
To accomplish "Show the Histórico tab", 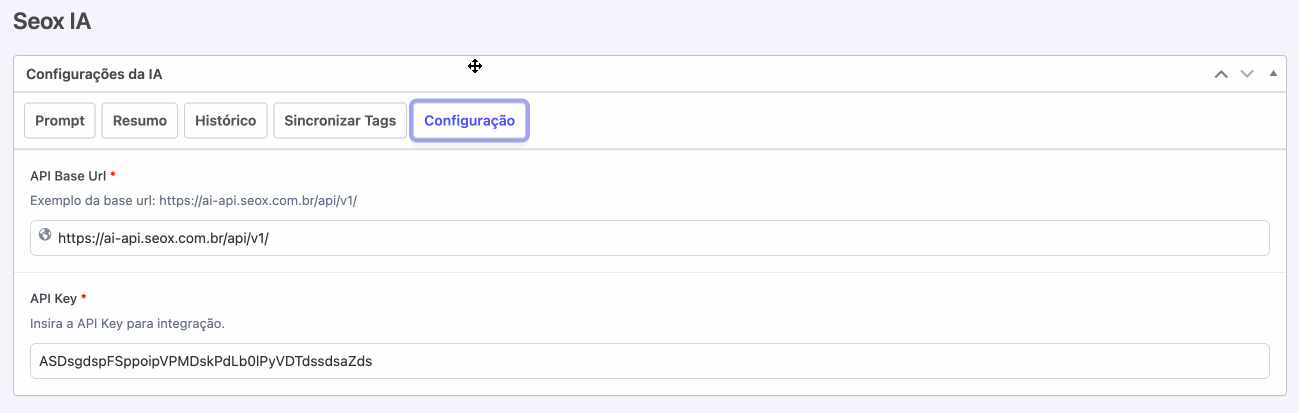I will 226,121.
